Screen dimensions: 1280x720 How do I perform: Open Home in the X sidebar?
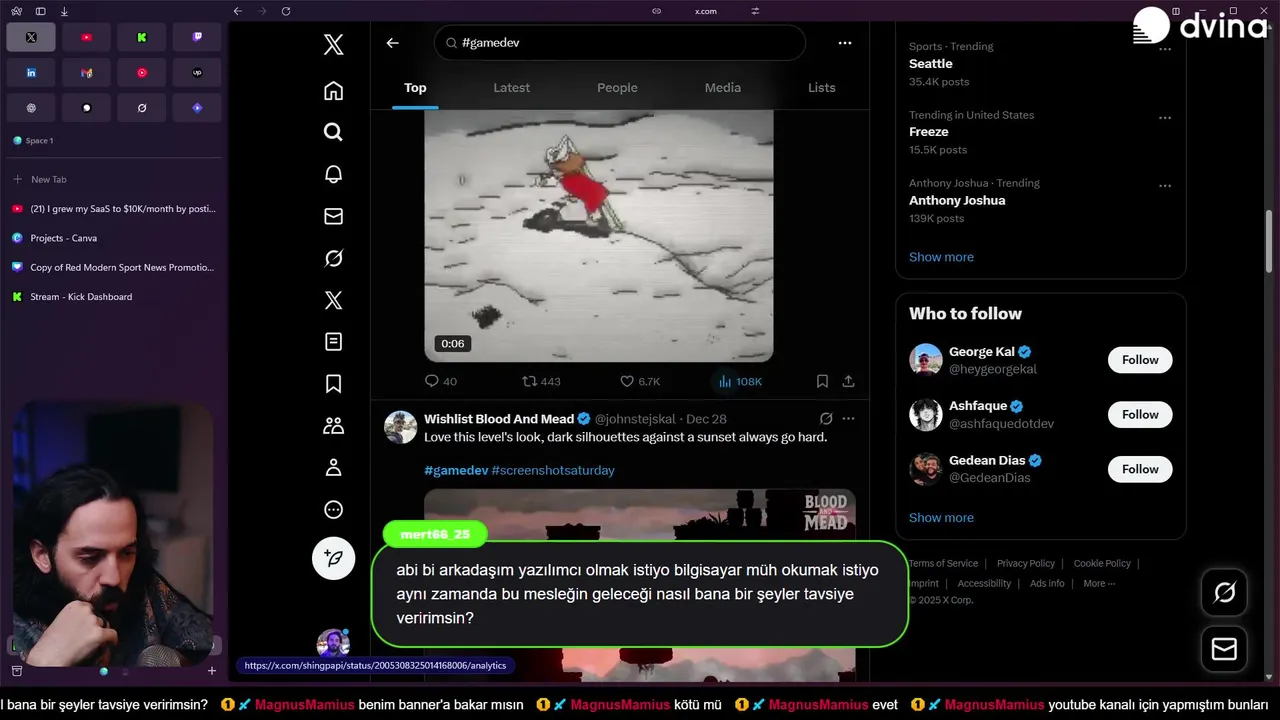click(x=334, y=91)
